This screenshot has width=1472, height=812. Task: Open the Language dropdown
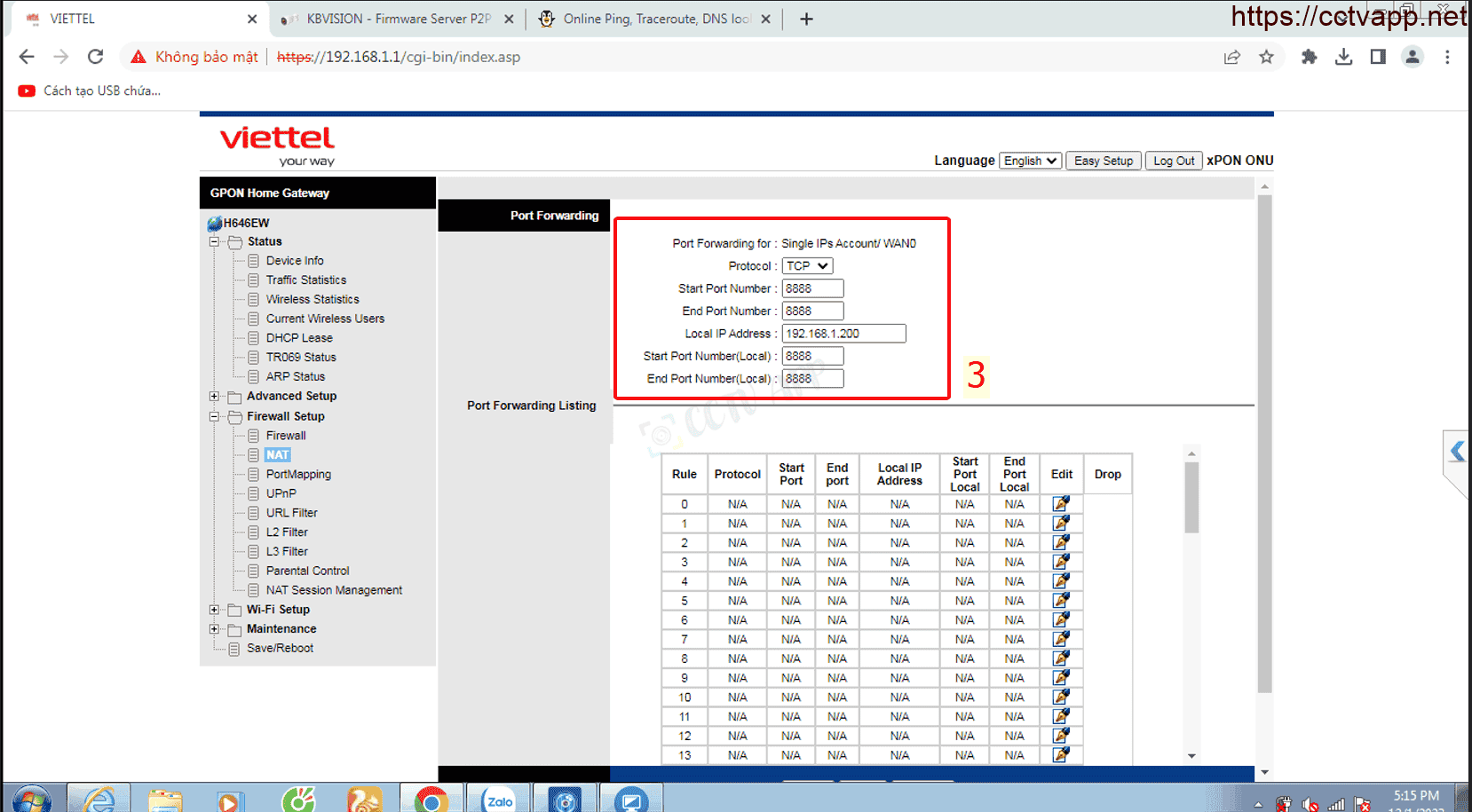tap(1030, 161)
